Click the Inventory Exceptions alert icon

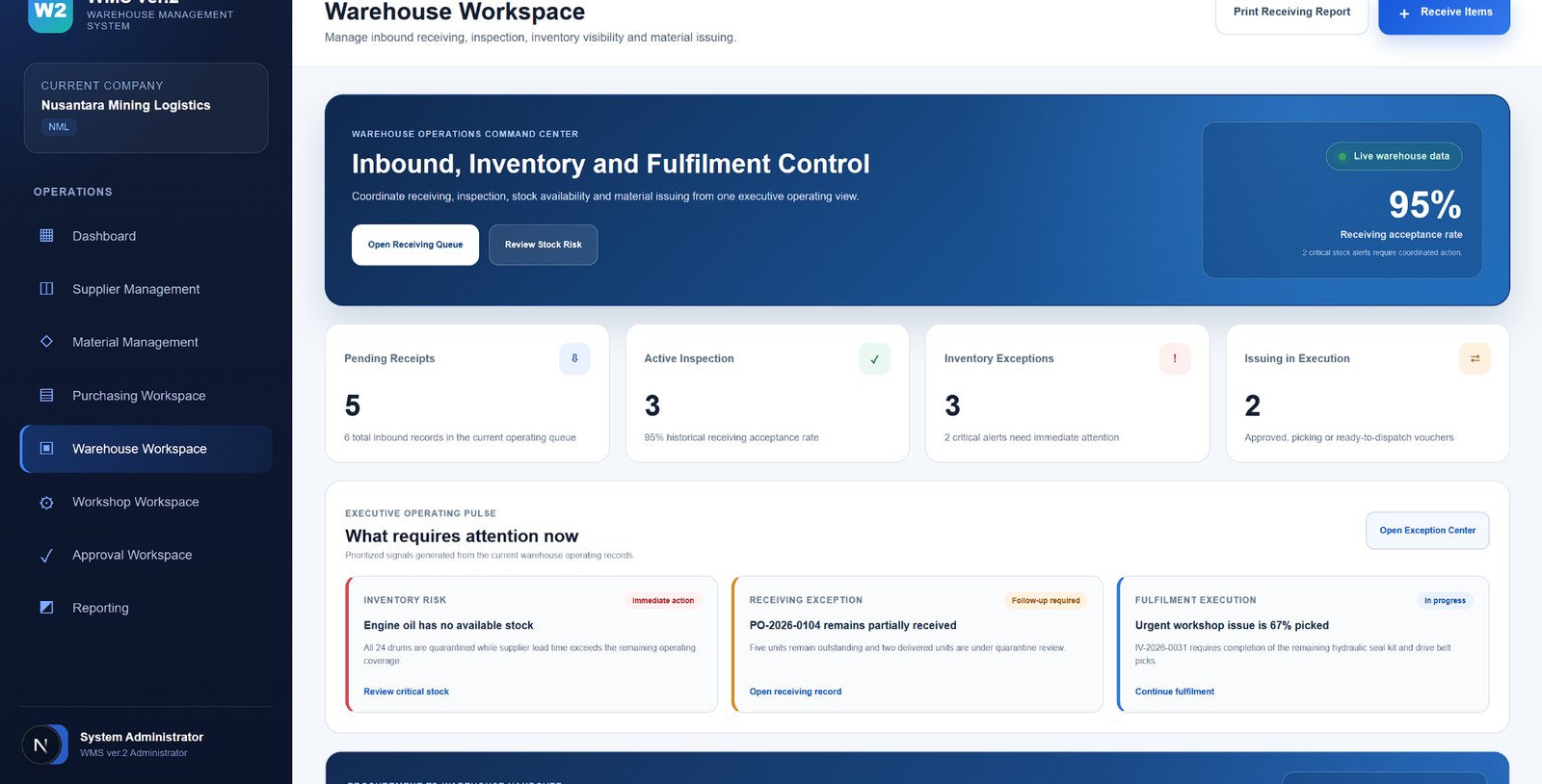tap(1175, 358)
